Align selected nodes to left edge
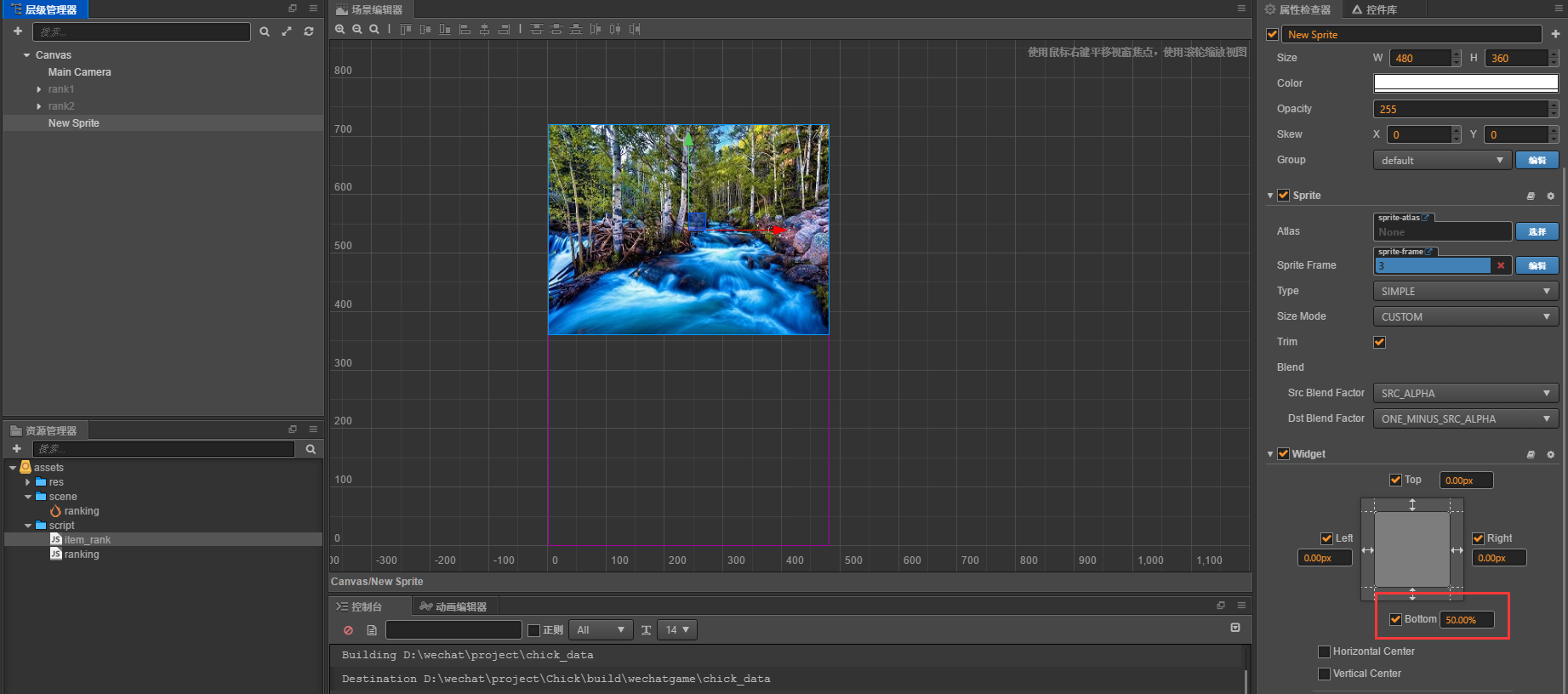The width and height of the screenshot is (1568, 694). click(x=465, y=29)
